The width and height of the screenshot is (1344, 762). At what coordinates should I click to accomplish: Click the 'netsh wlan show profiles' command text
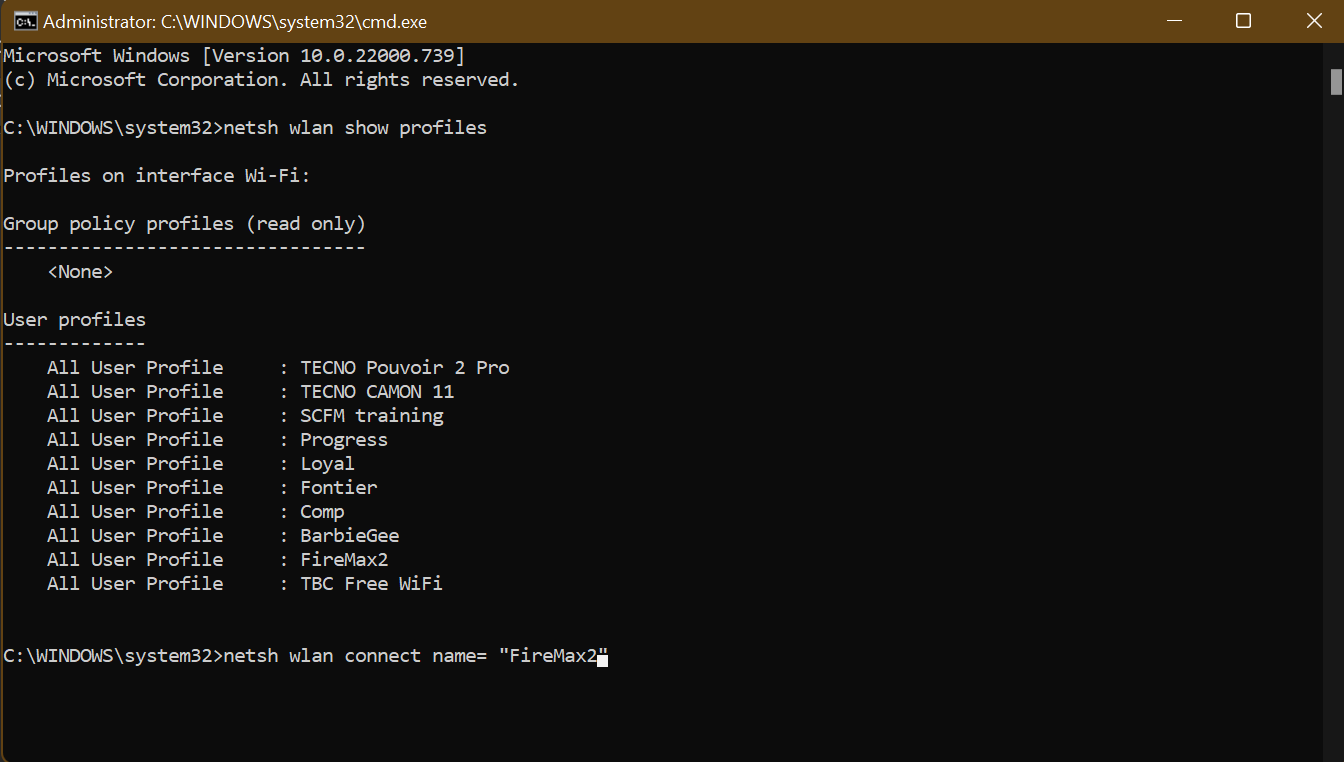[355, 128]
